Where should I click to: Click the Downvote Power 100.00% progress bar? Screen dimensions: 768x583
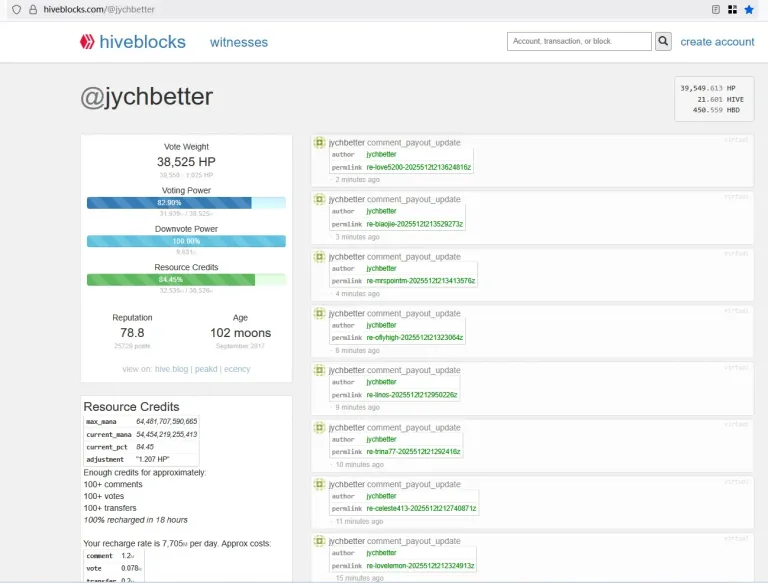click(186, 241)
